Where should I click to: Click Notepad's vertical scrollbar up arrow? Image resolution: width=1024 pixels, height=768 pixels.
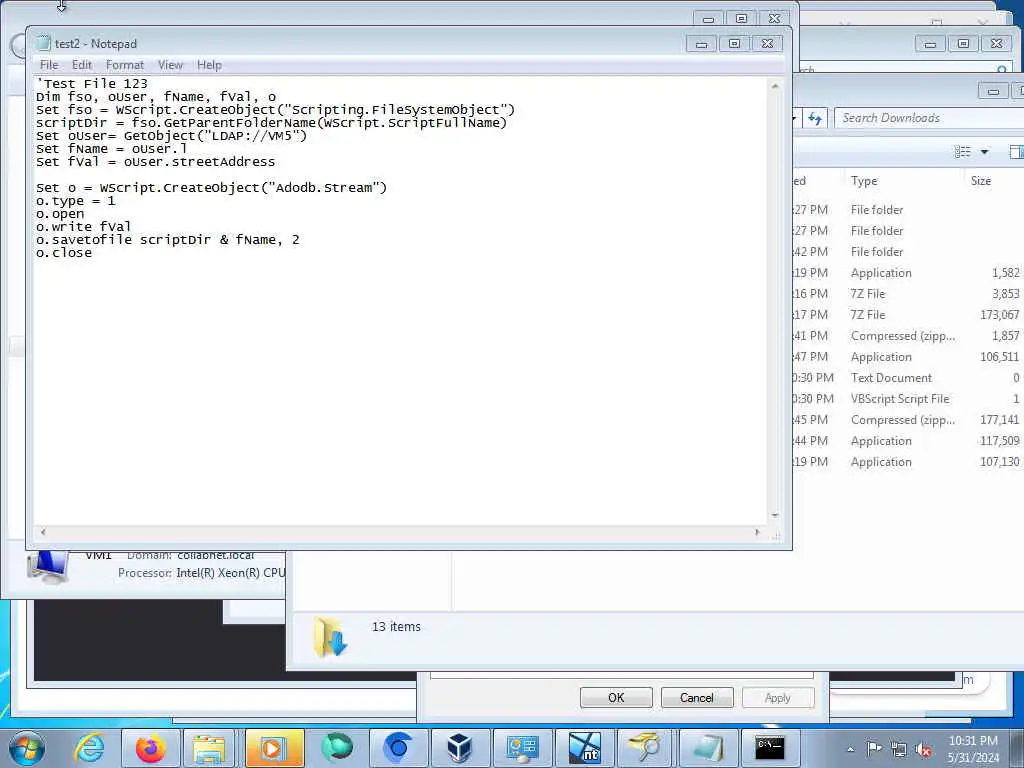[775, 86]
